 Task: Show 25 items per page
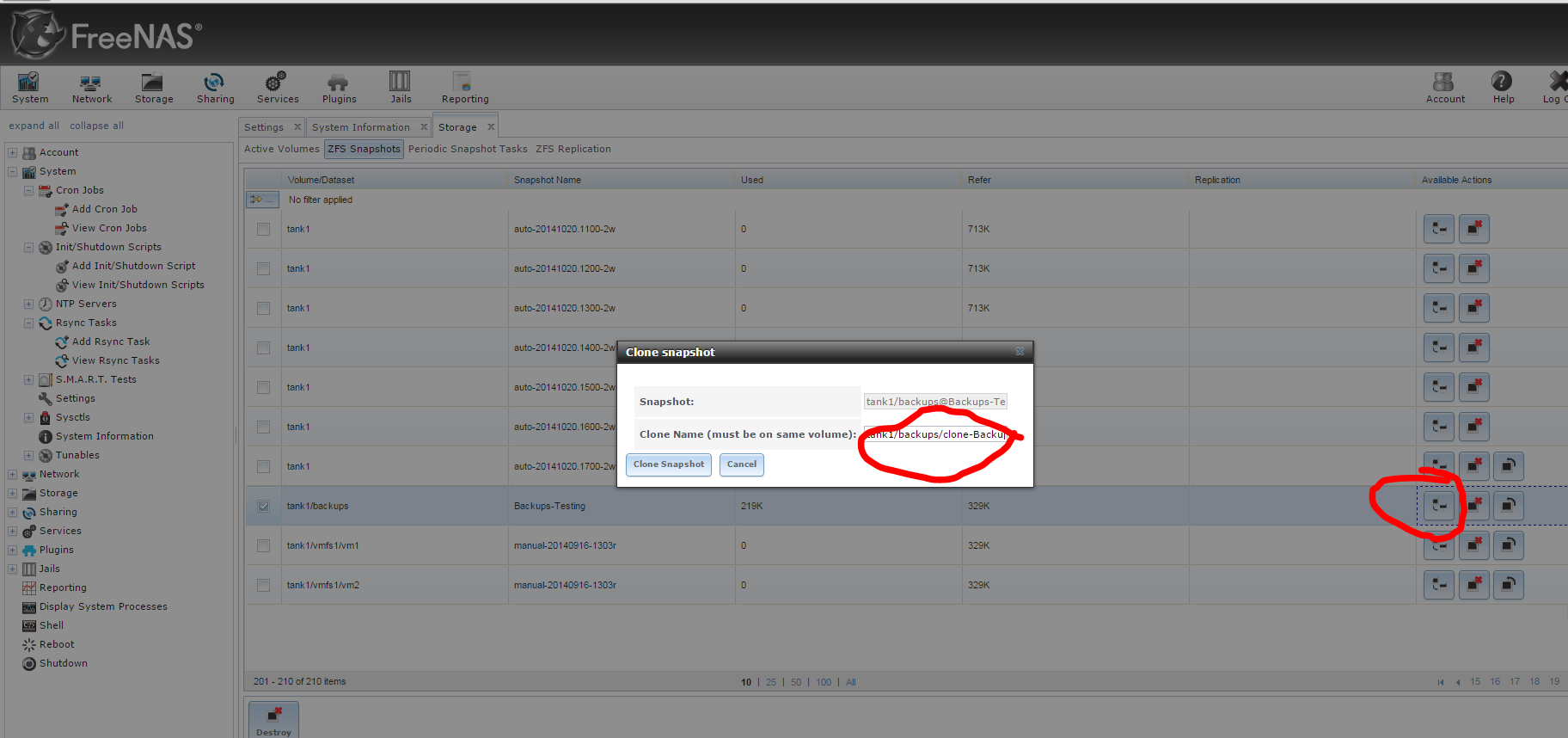pos(771,682)
